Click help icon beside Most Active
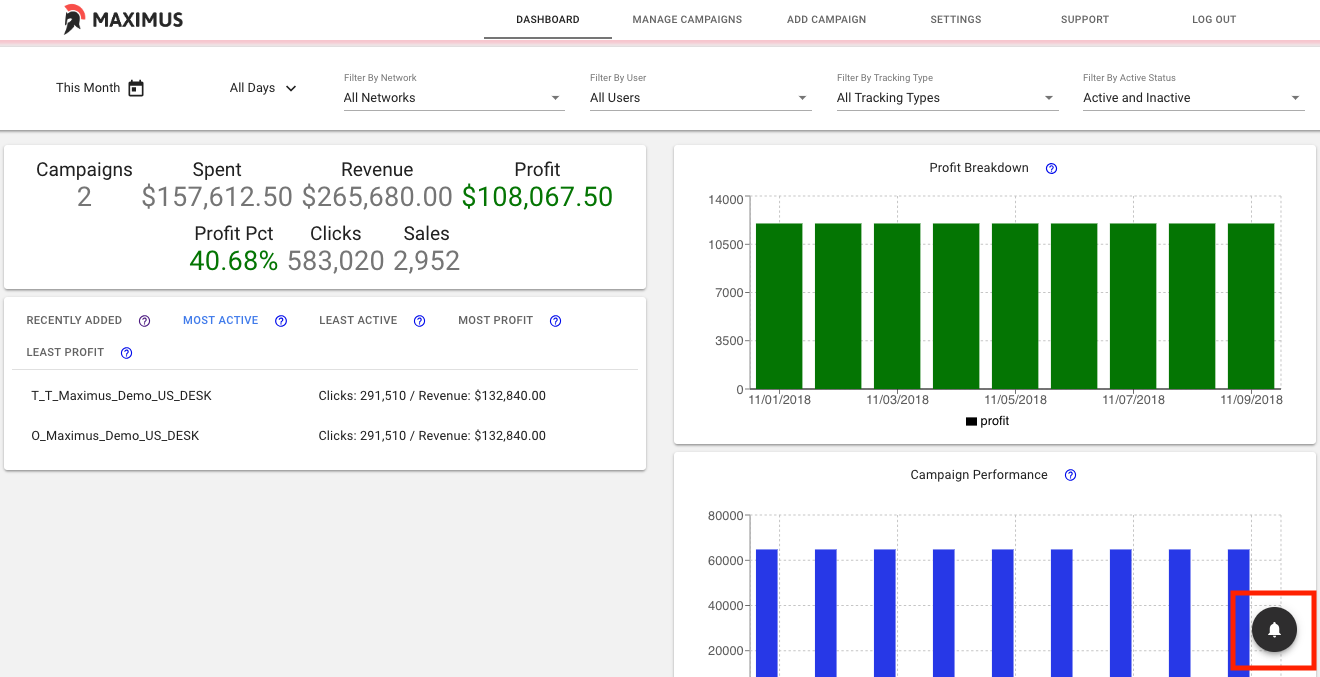The image size is (1320, 677). [x=281, y=321]
